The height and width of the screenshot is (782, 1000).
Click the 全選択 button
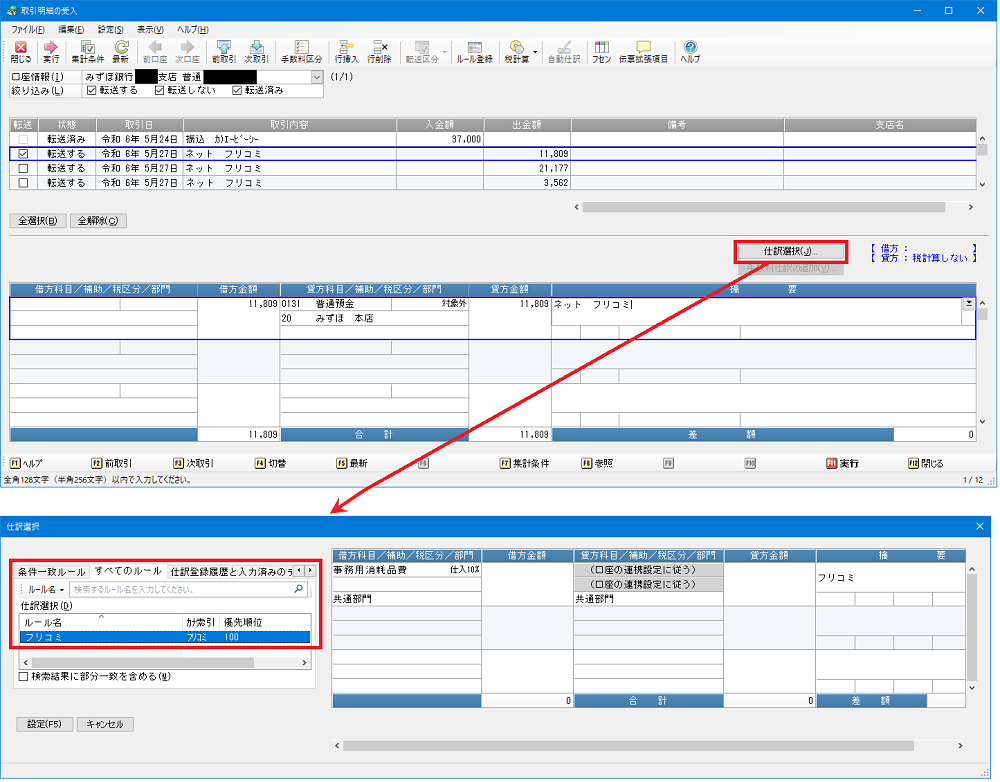pos(38,221)
